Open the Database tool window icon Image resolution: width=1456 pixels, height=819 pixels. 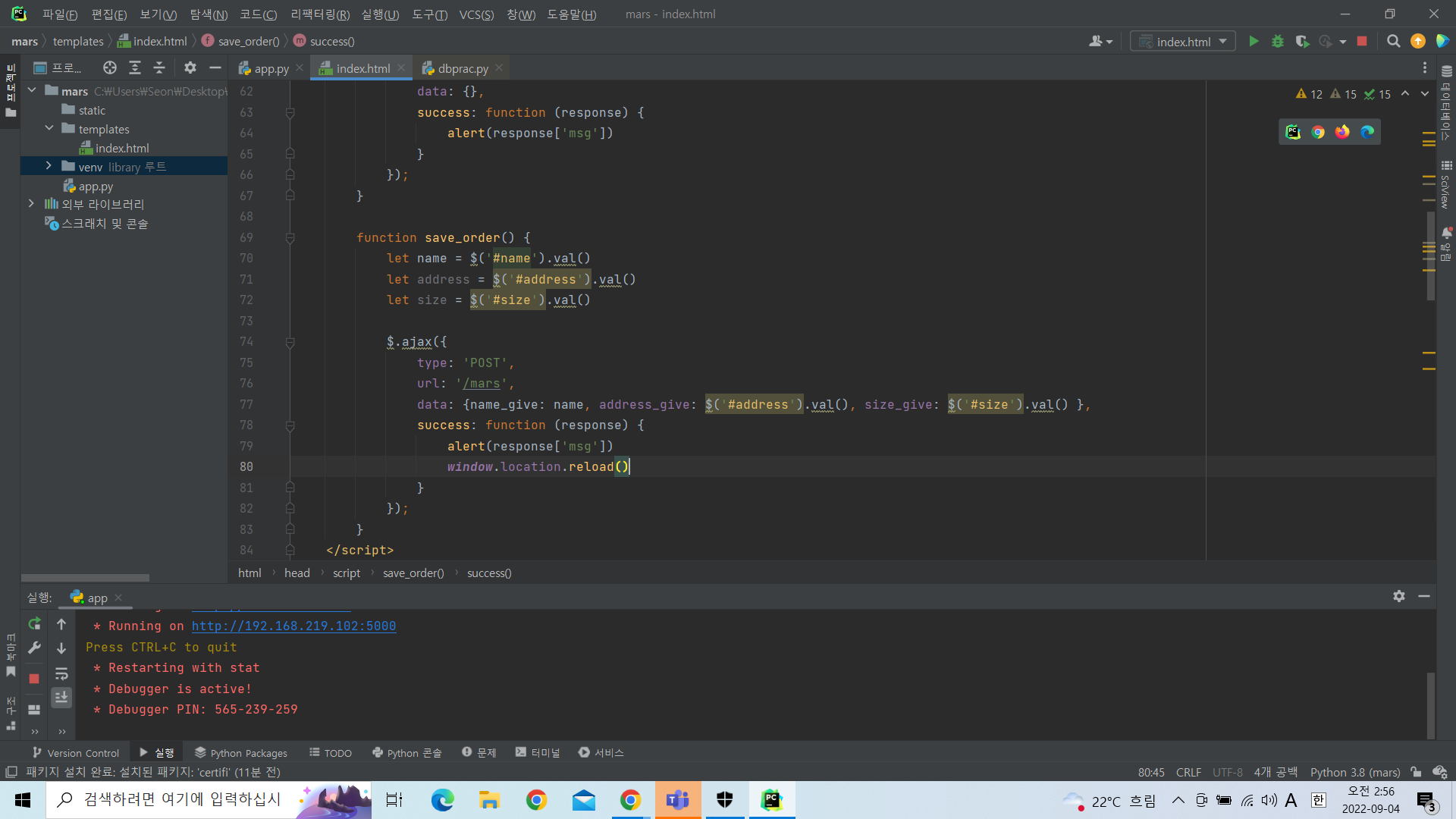pos(1446,71)
